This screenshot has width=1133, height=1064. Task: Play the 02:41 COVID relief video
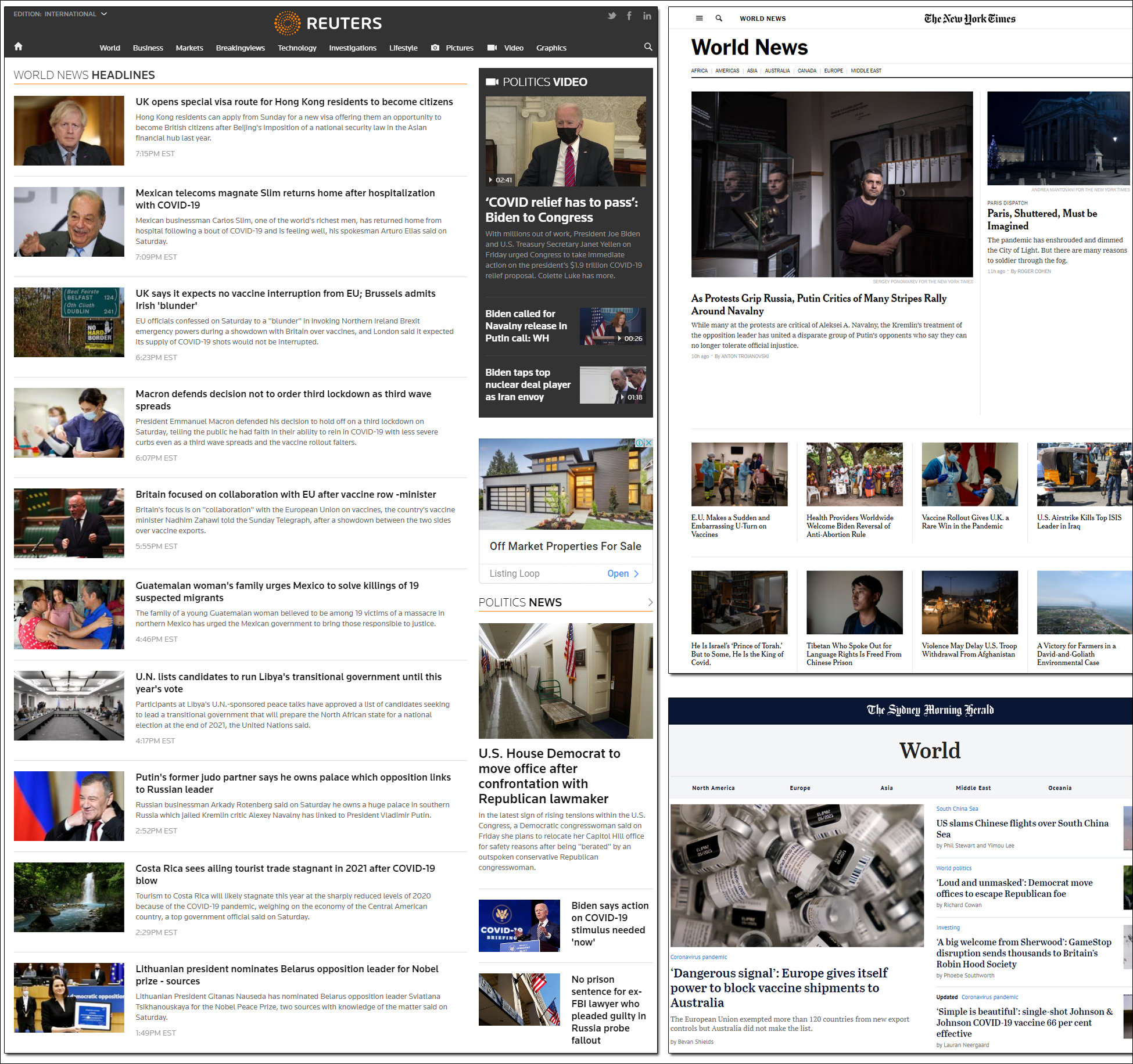[x=565, y=141]
